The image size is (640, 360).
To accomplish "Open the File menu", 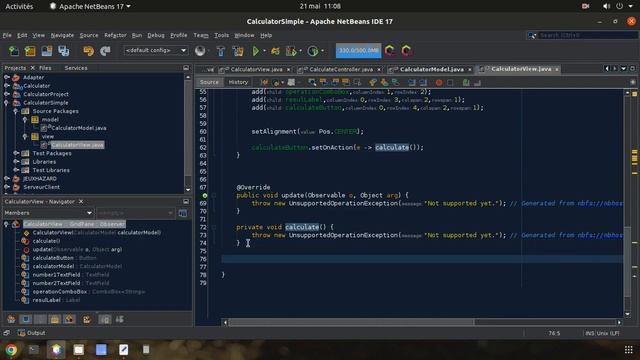I will pyautogui.click(x=7, y=36).
